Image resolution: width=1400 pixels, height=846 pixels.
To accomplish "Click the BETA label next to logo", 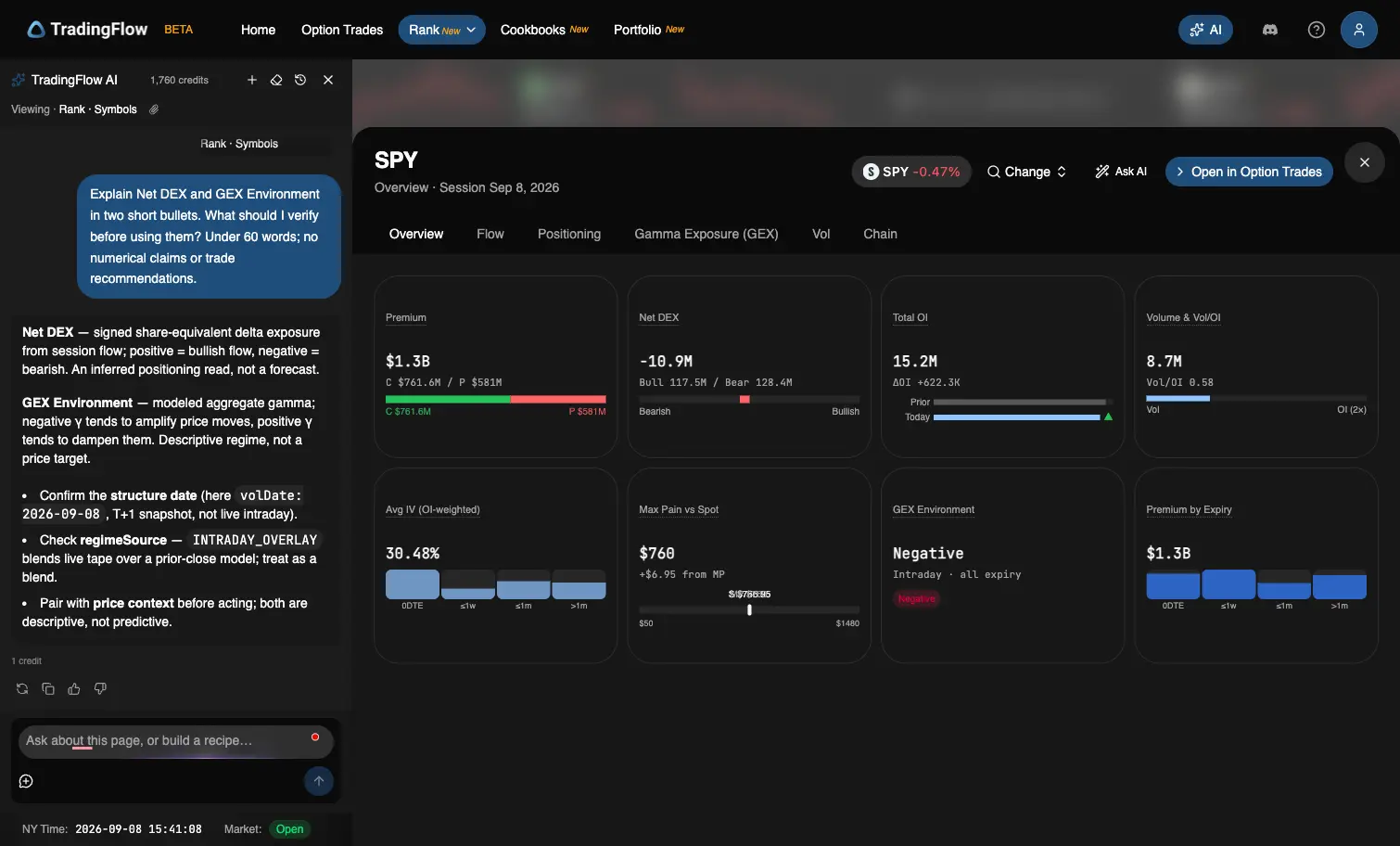I will pos(179,30).
